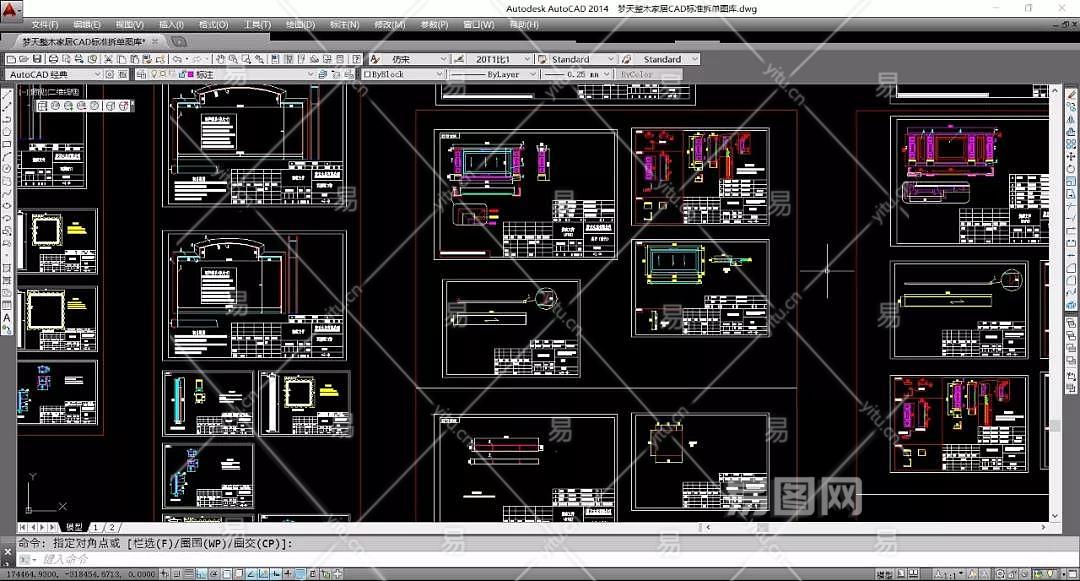Expand the 标注 layer dropdown list

click(311, 74)
